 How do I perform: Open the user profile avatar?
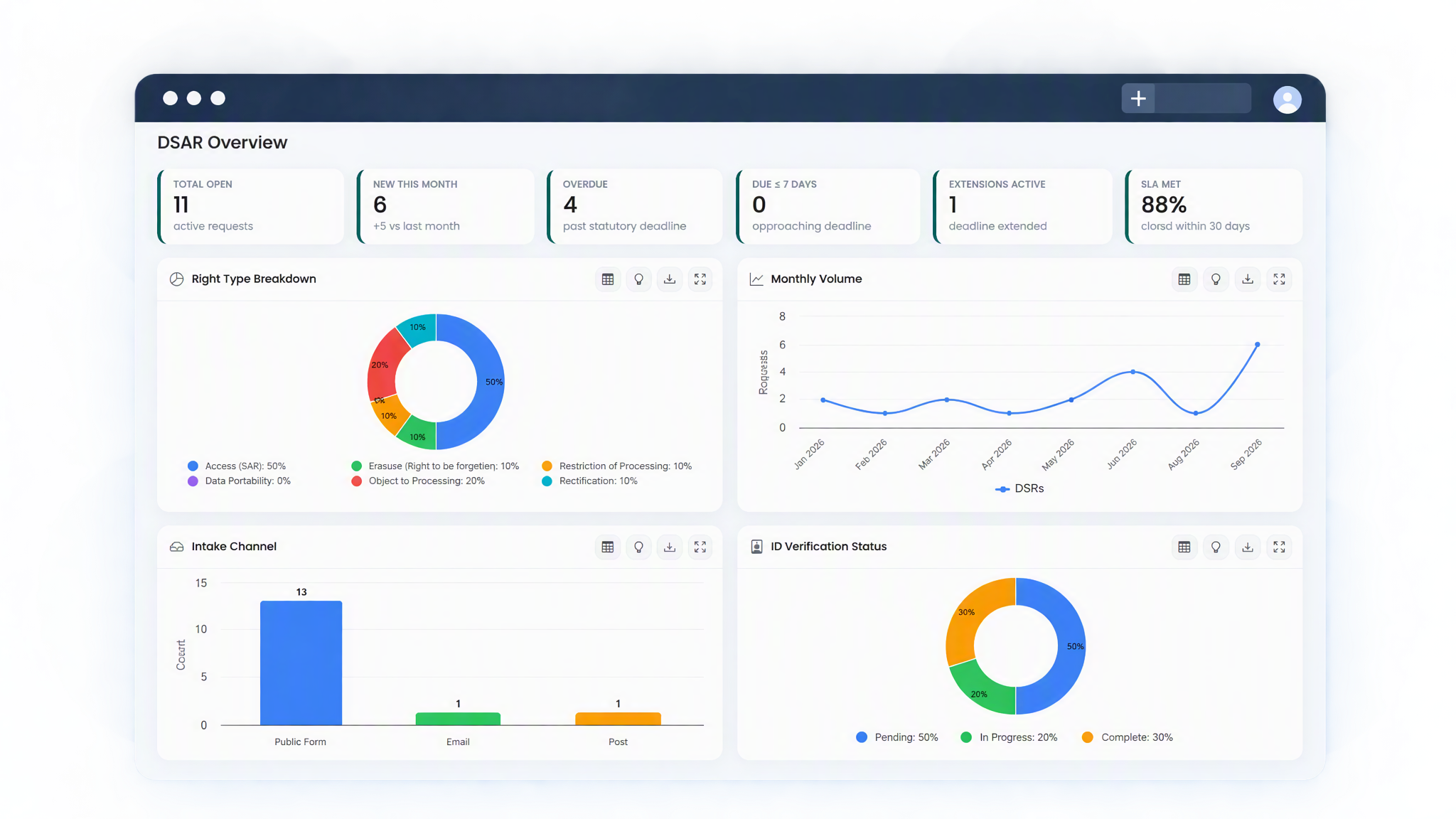[x=1287, y=100]
